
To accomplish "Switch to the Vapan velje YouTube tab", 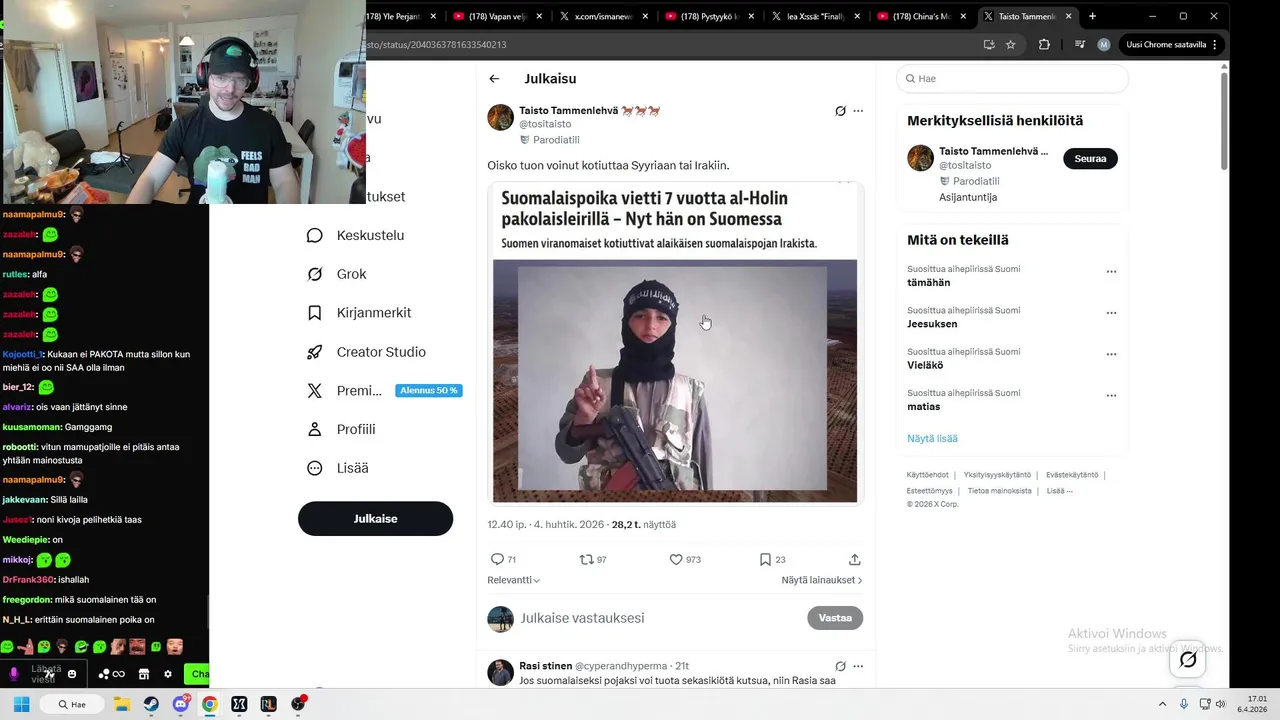I will point(498,16).
